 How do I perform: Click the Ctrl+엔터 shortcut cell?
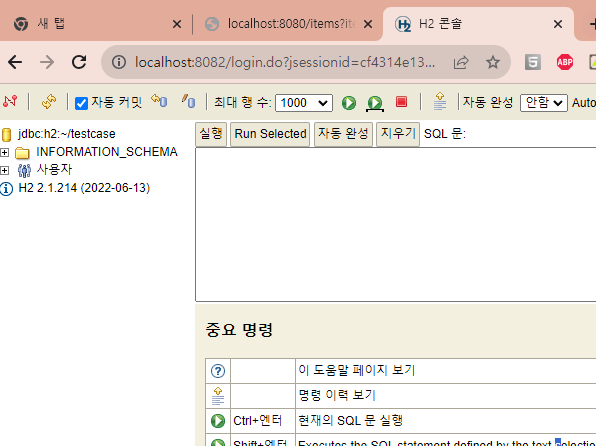click(263, 421)
